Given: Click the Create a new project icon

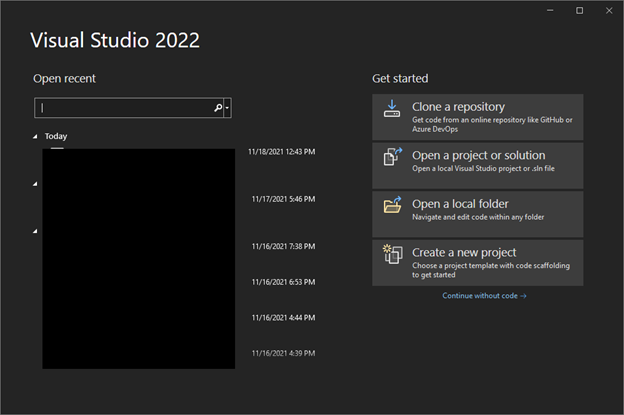Looking at the screenshot, I should coord(393,254).
